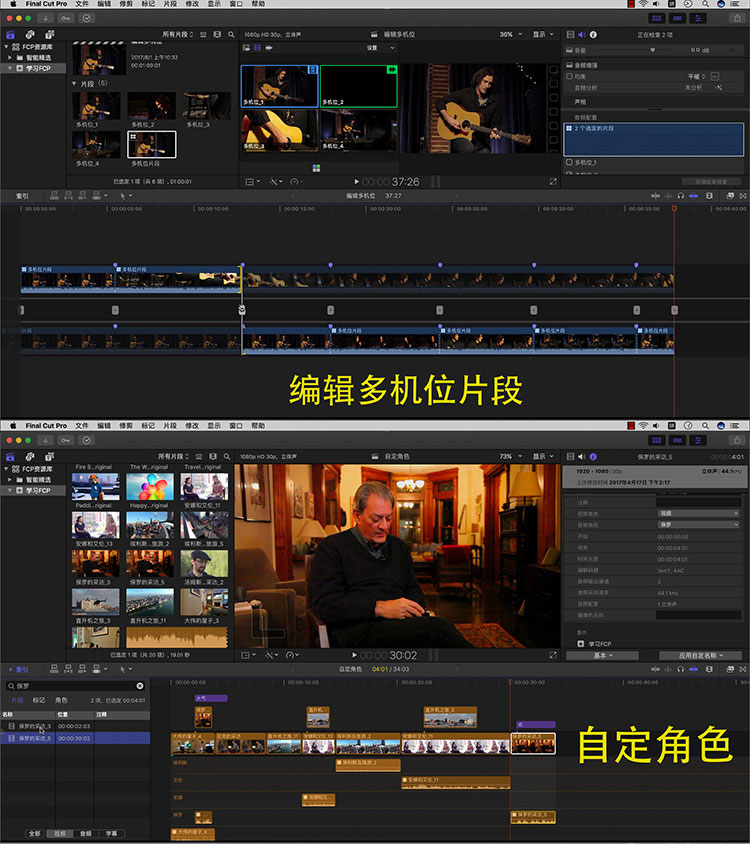The width and height of the screenshot is (750, 844).
Task: Open photos and audio sidebar in top window
Action: click(30, 34)
